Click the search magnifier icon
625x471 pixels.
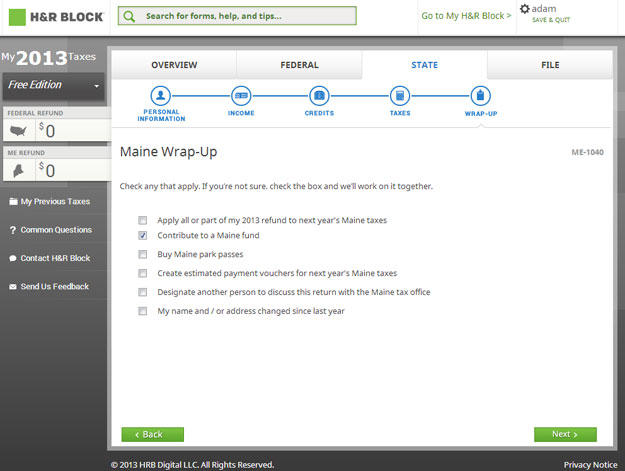coord(129,16)
